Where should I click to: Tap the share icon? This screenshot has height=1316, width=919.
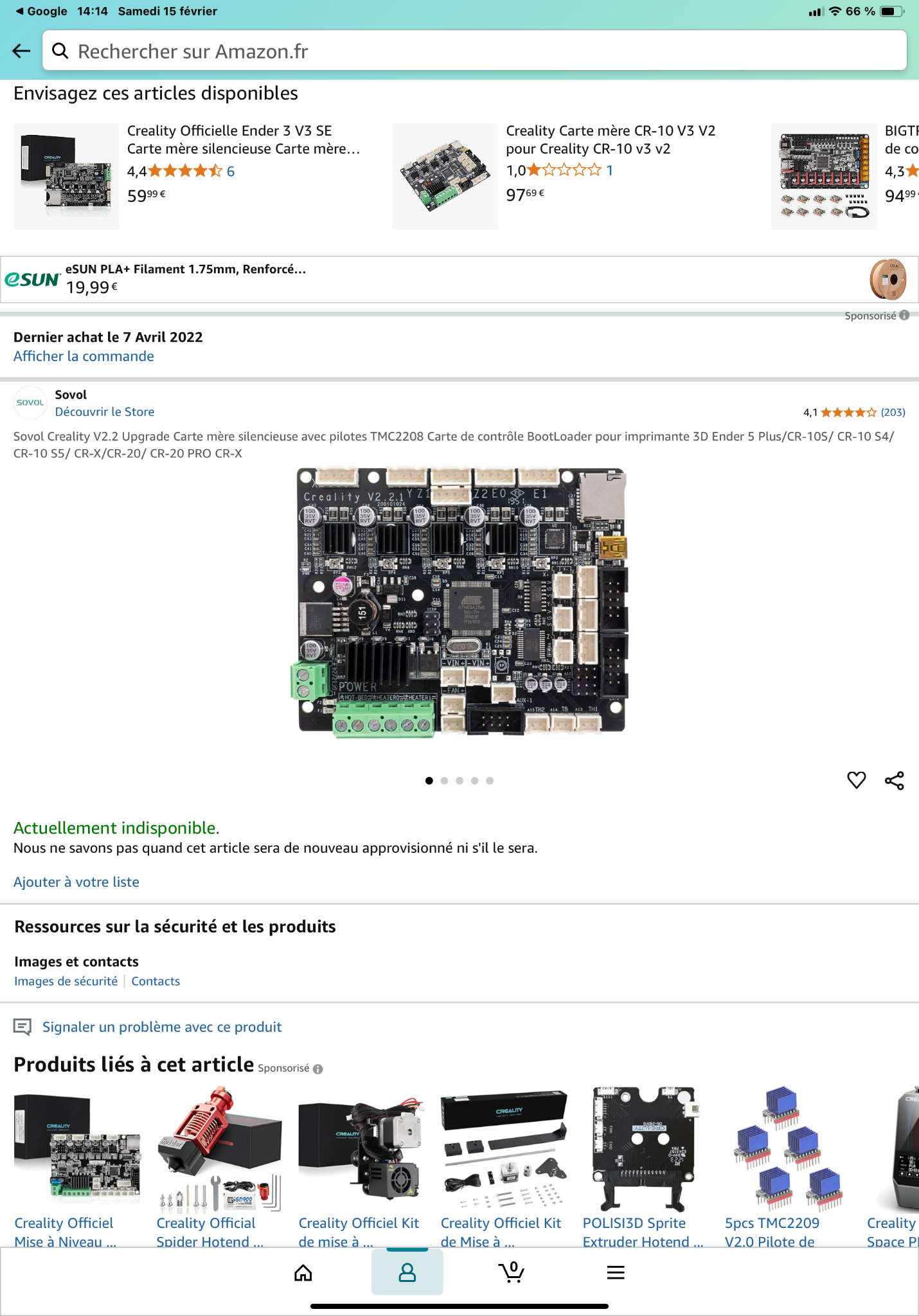[894, 780]
